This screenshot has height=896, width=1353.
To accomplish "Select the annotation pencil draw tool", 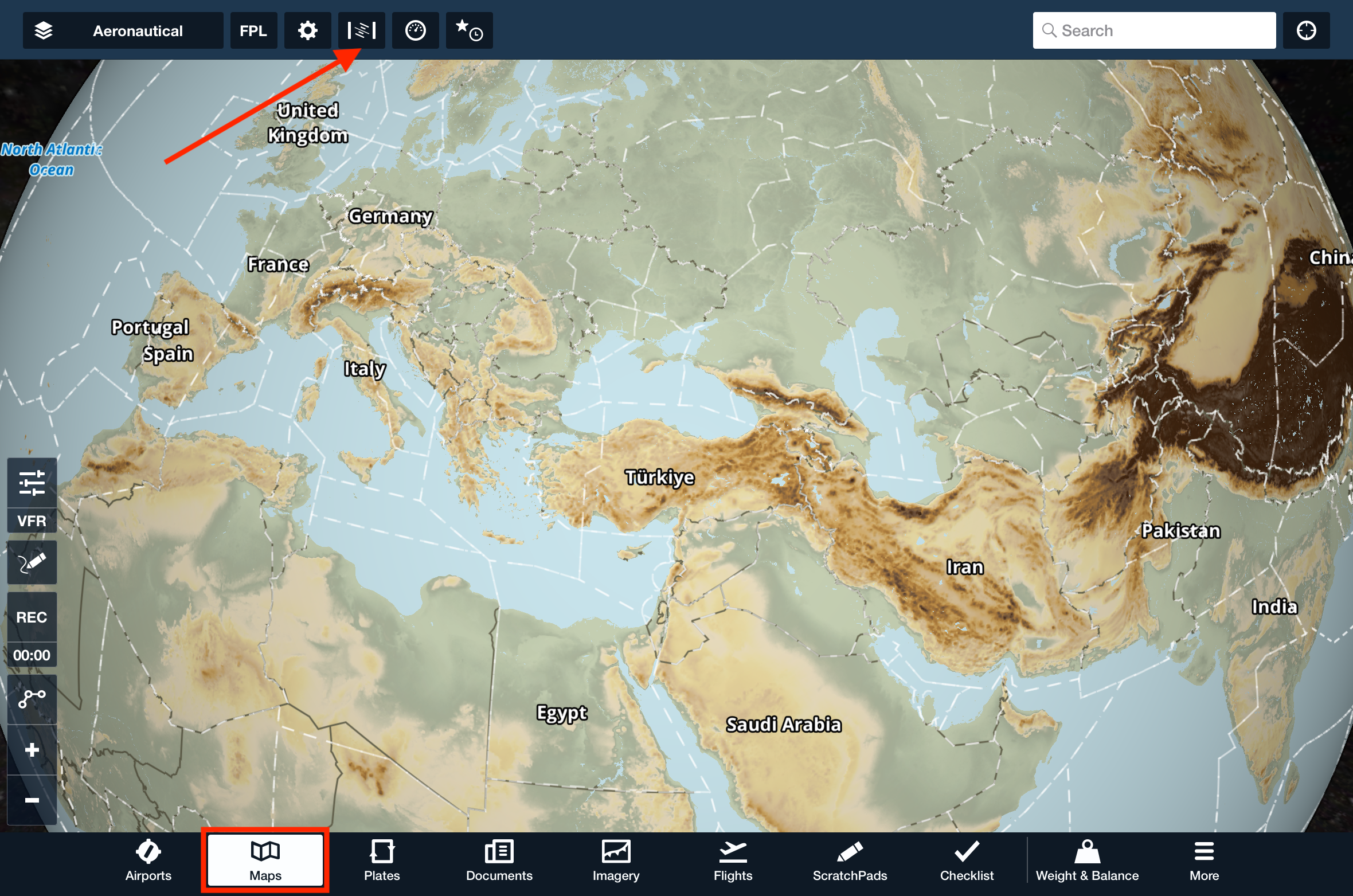I will click(x=32, y=562).
